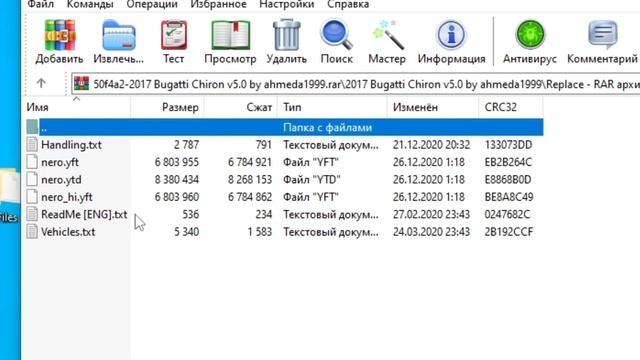Click the nero_hi.yft file icon

32,197
